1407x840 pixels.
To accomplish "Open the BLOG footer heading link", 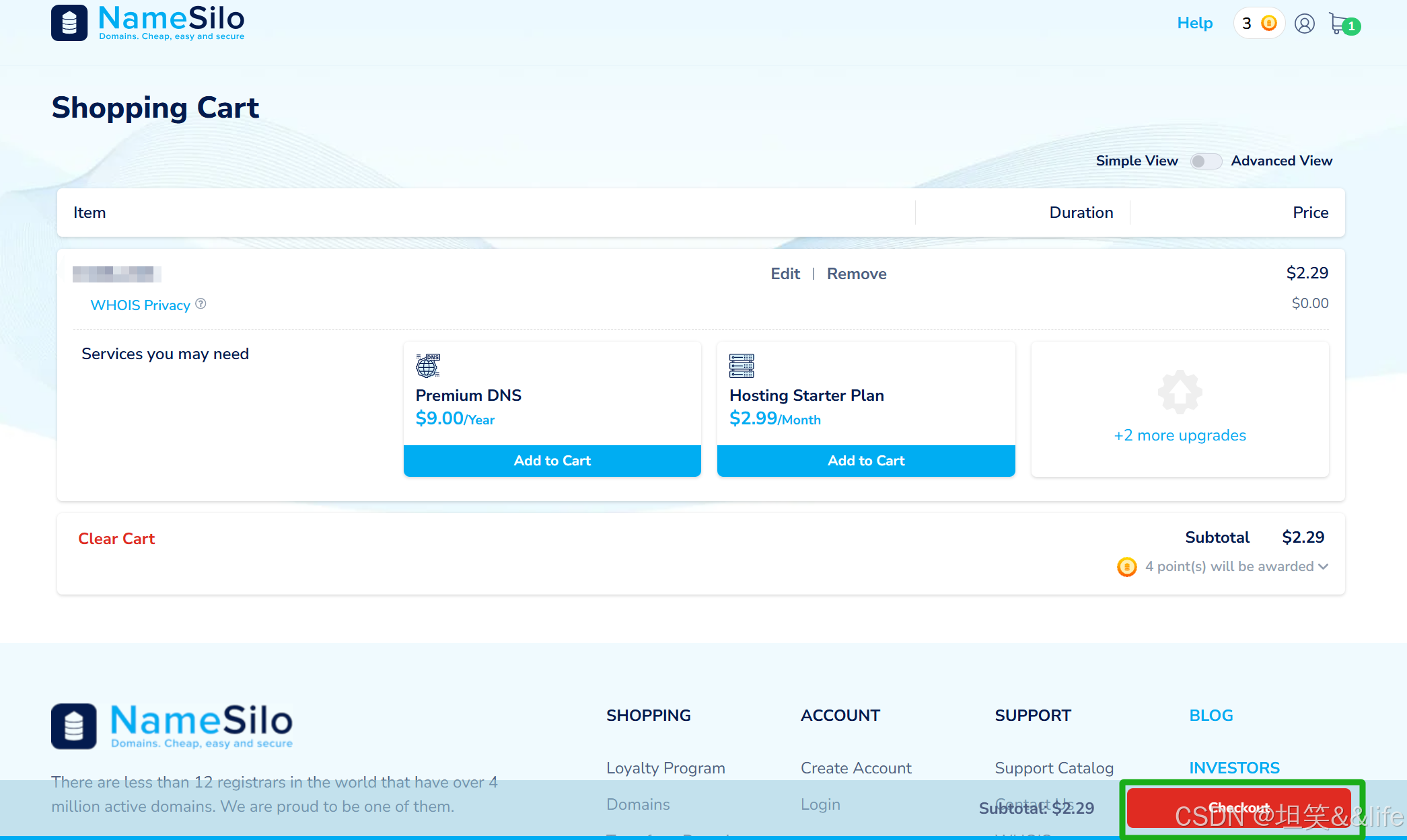I will pos(1211,716).
